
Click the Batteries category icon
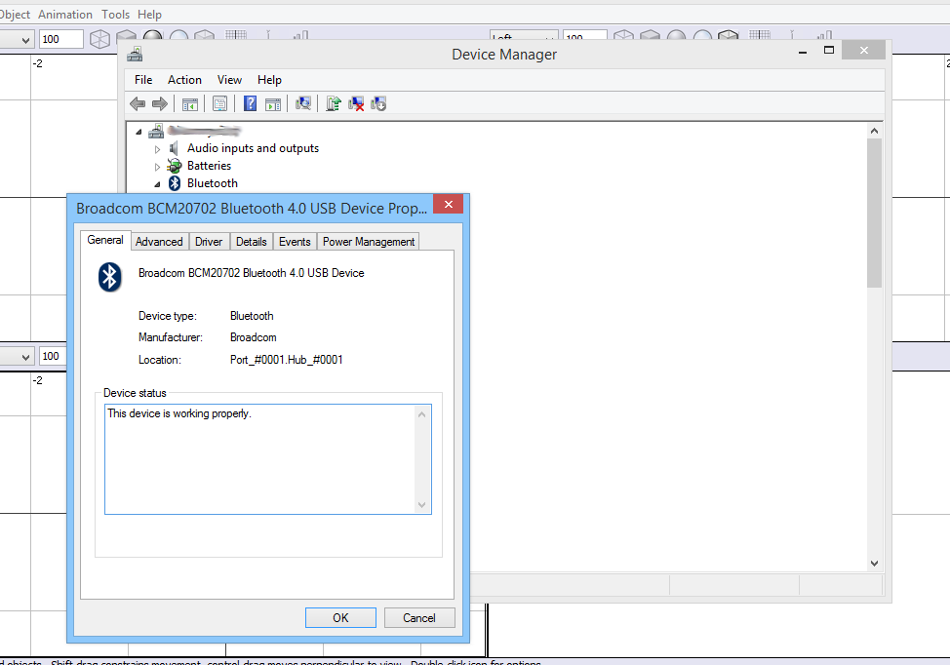174,165
